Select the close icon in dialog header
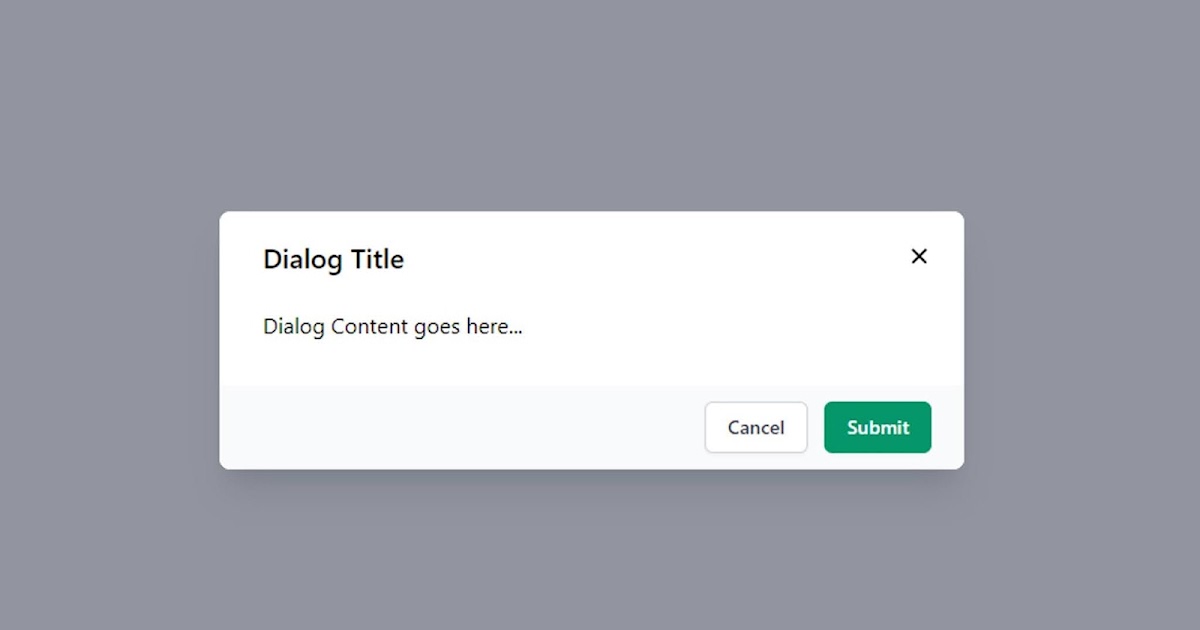Viewport: 1200px width, 630px height. pos(919,256)
